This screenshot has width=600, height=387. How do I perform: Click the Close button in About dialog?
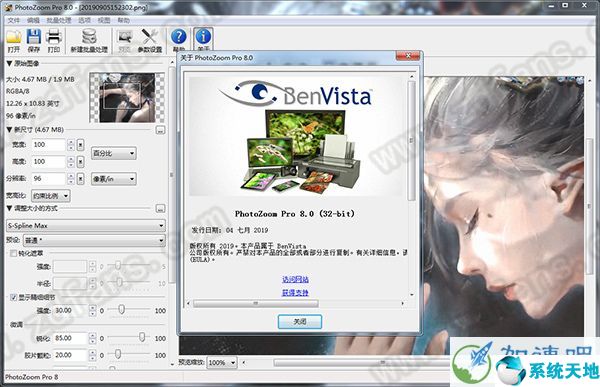(x=300, y=322)
